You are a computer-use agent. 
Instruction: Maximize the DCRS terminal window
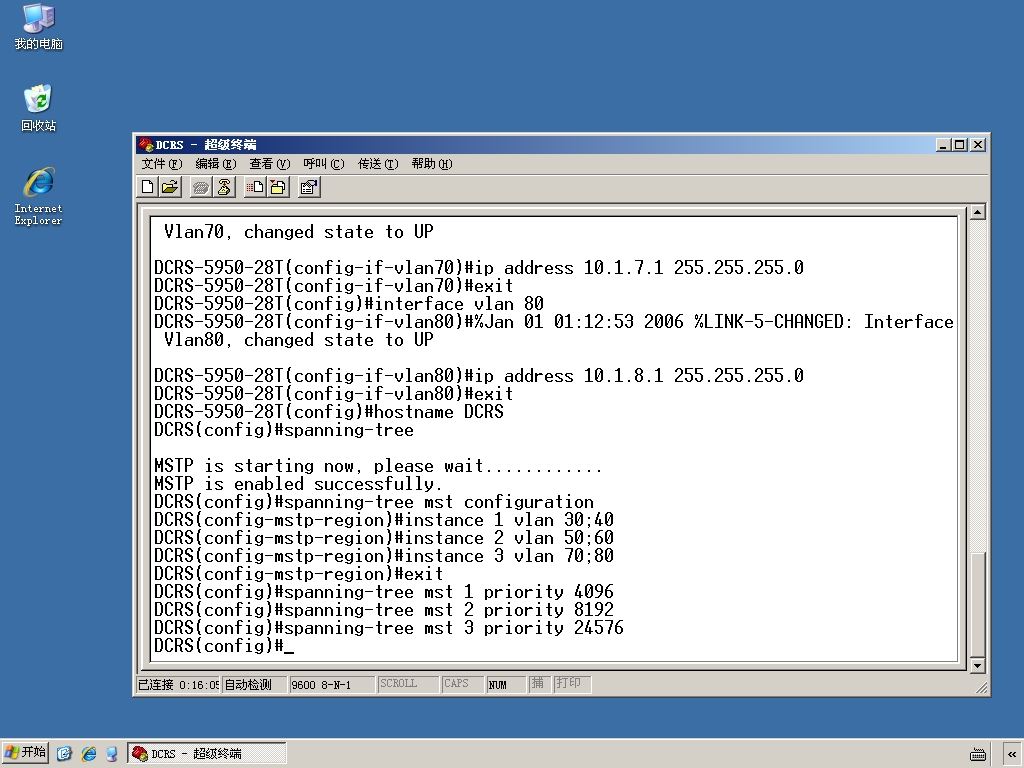(959, 145)
